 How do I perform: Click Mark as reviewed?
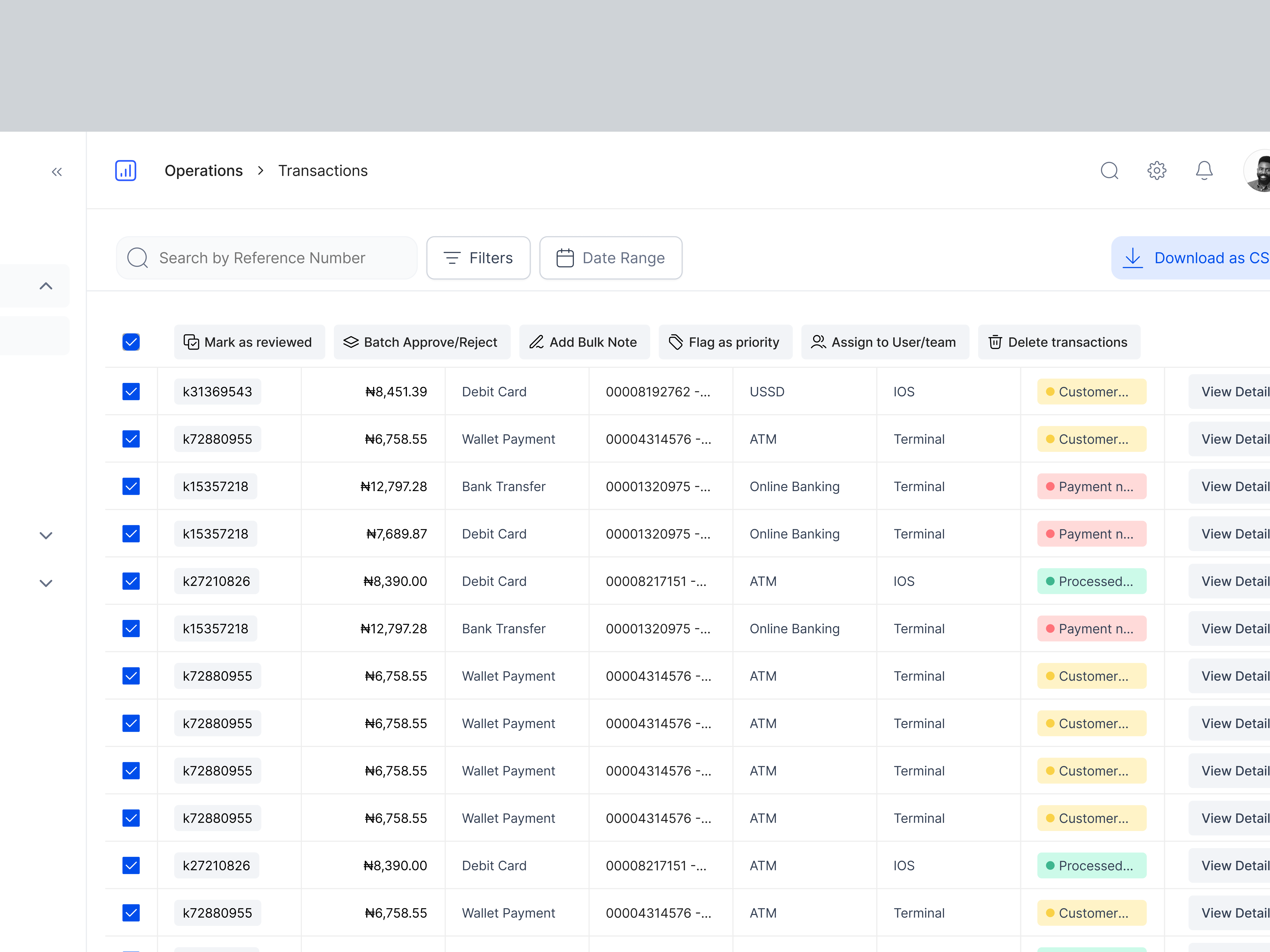pyautogui.click(x=249, y=342)
